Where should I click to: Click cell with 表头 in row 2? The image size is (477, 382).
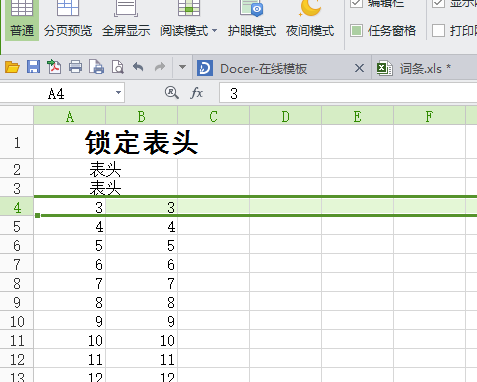click(105, 169)
